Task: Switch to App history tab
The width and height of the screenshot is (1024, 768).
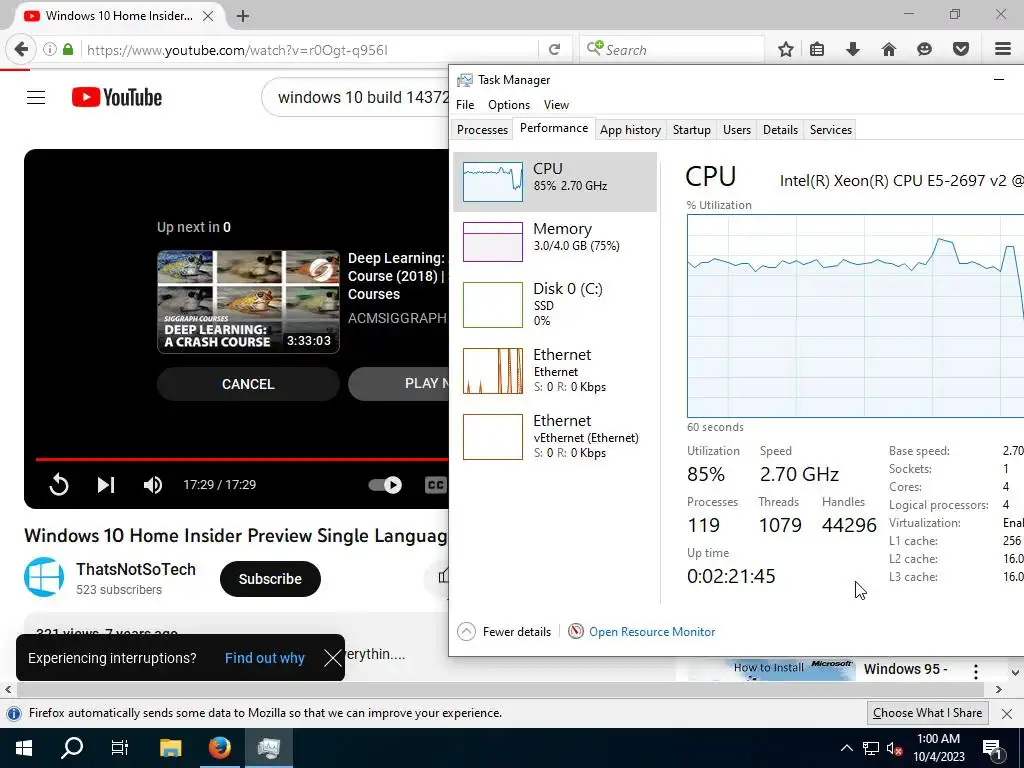Action: point(630,130)
